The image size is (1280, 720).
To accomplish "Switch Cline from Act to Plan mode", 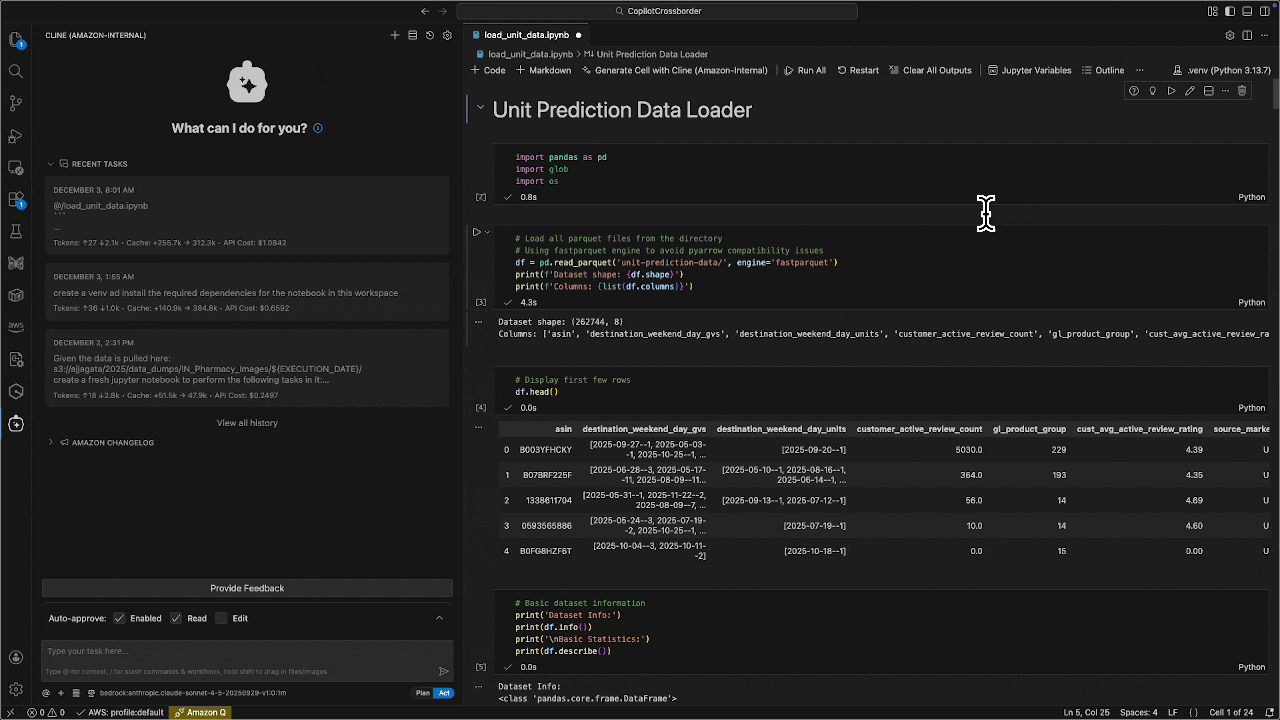I will click(422, 692).
